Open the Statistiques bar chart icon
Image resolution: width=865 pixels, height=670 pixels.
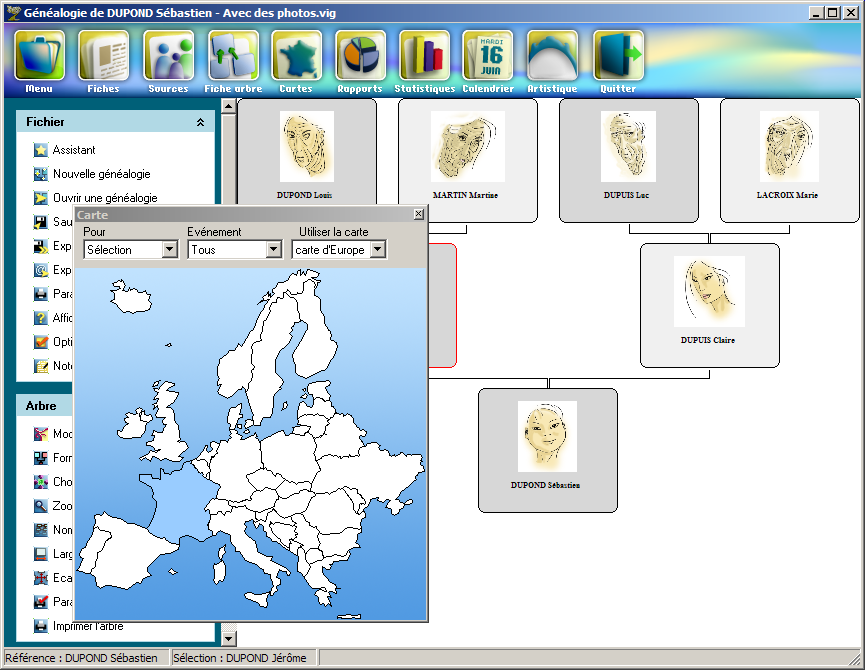424,56
